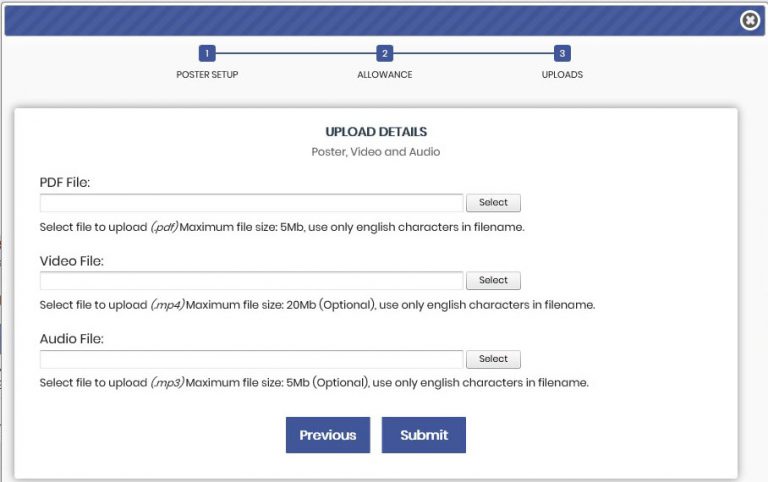This screenshot has height=482, width=768.
Task: Click the step 3 number badge
Action: (x=562, y=54)
